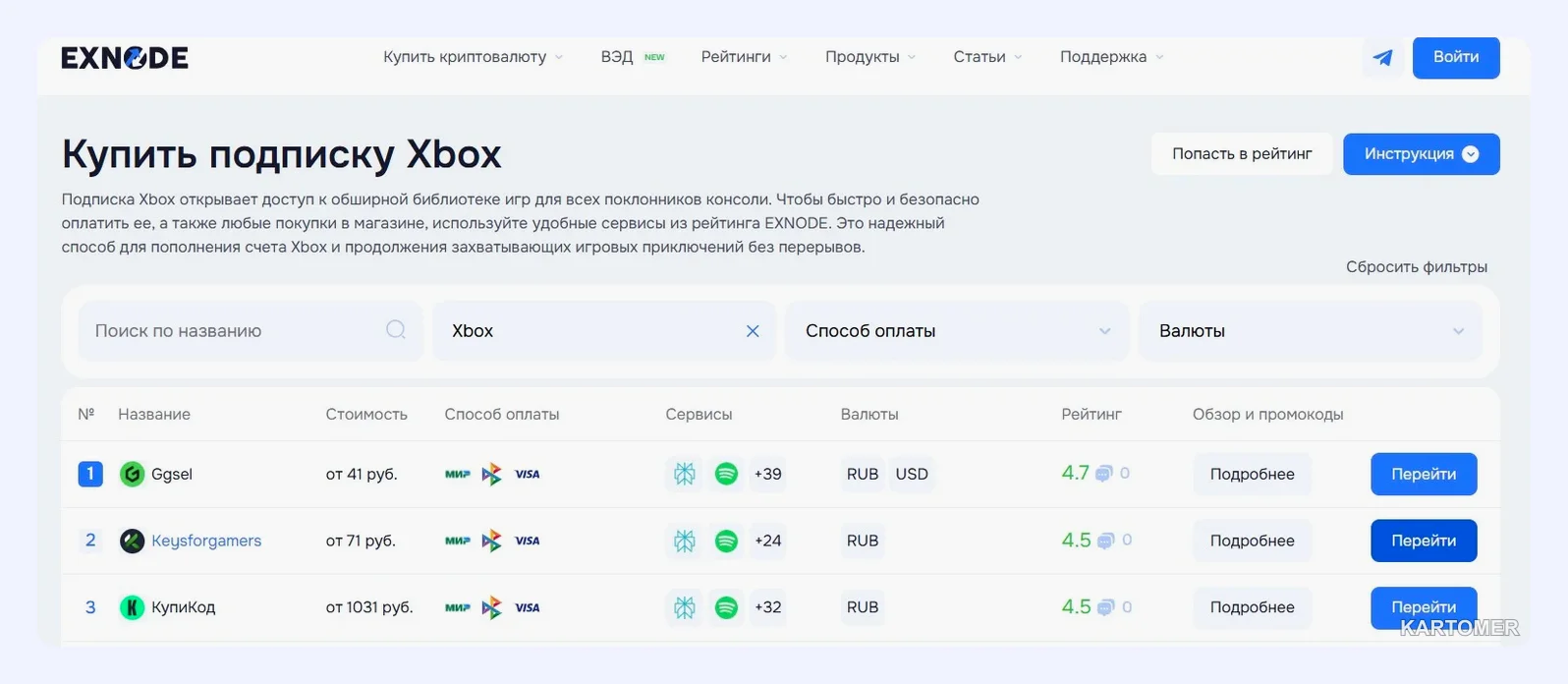Click the search magnifier icon

click(396, 330)
